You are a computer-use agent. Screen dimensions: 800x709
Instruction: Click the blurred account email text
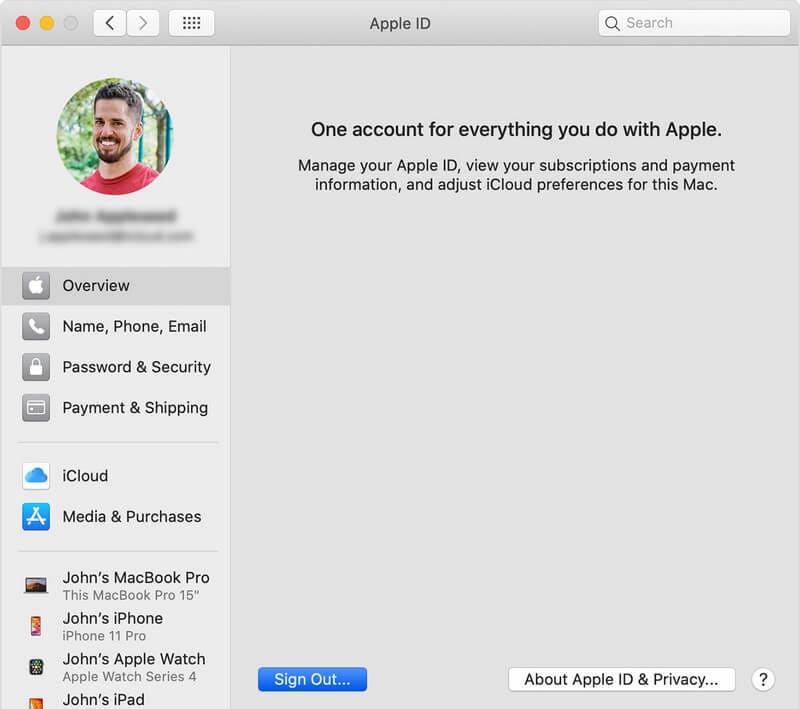pos(116,236)
